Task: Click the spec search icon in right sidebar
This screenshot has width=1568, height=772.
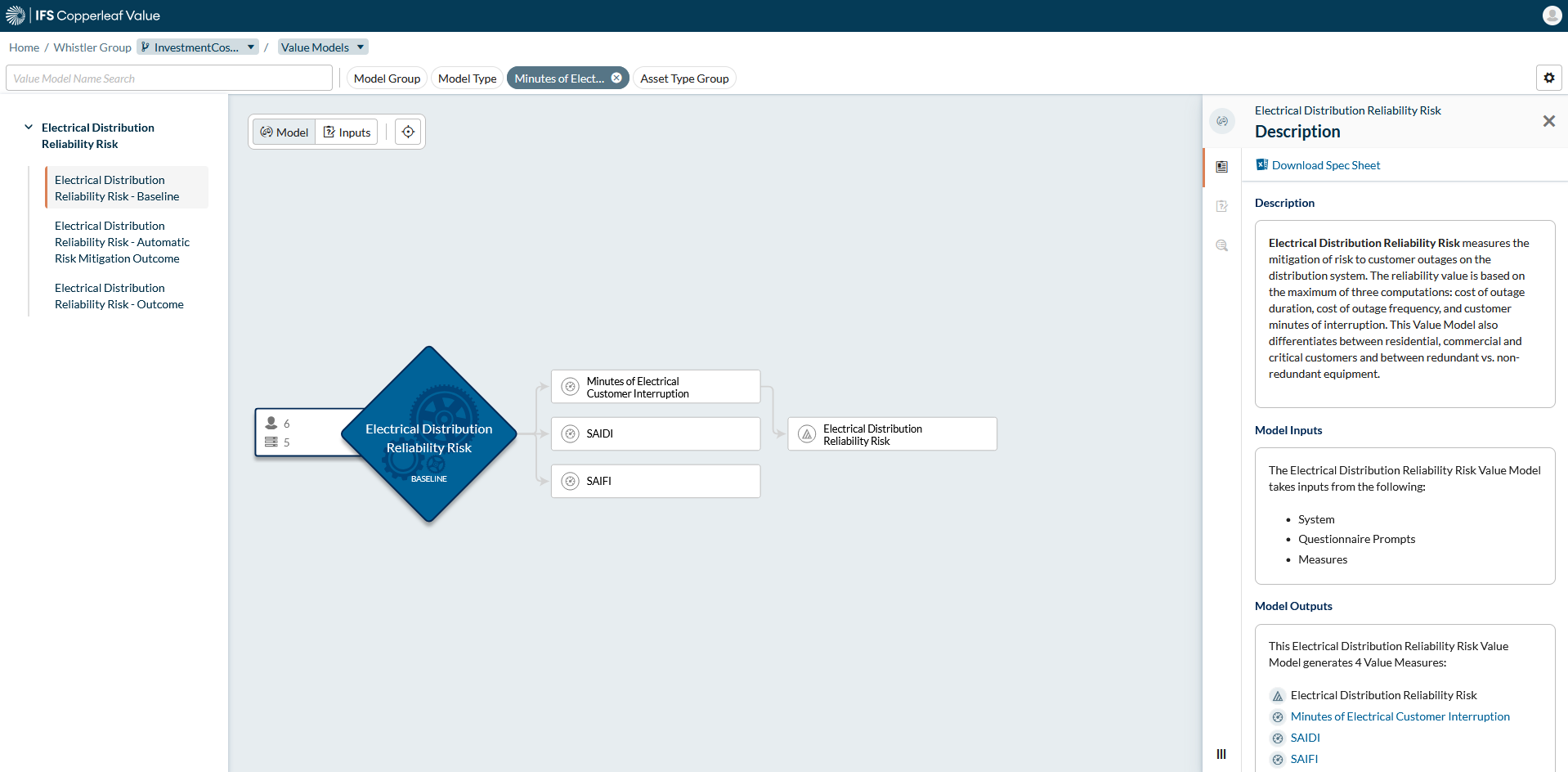Action: pyautogui.click(x=1221, y=245)
